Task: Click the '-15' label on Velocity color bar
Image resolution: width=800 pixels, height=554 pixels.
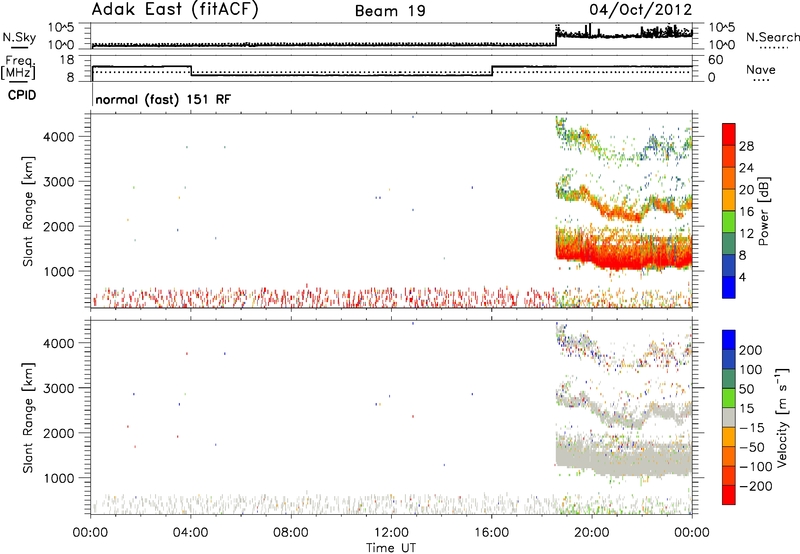Action: tap(751, 428)
